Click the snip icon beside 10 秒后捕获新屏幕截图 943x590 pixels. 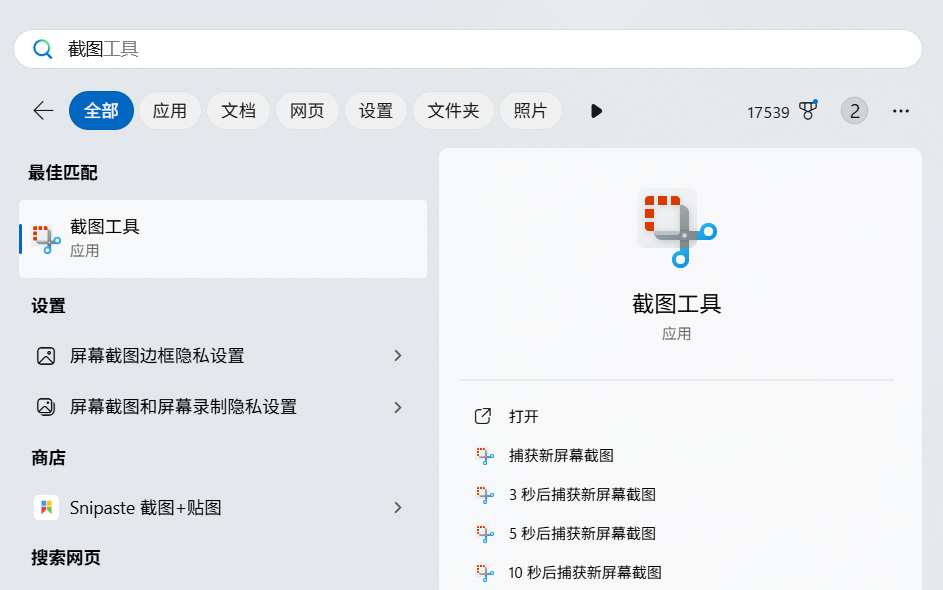pos(485,573)
